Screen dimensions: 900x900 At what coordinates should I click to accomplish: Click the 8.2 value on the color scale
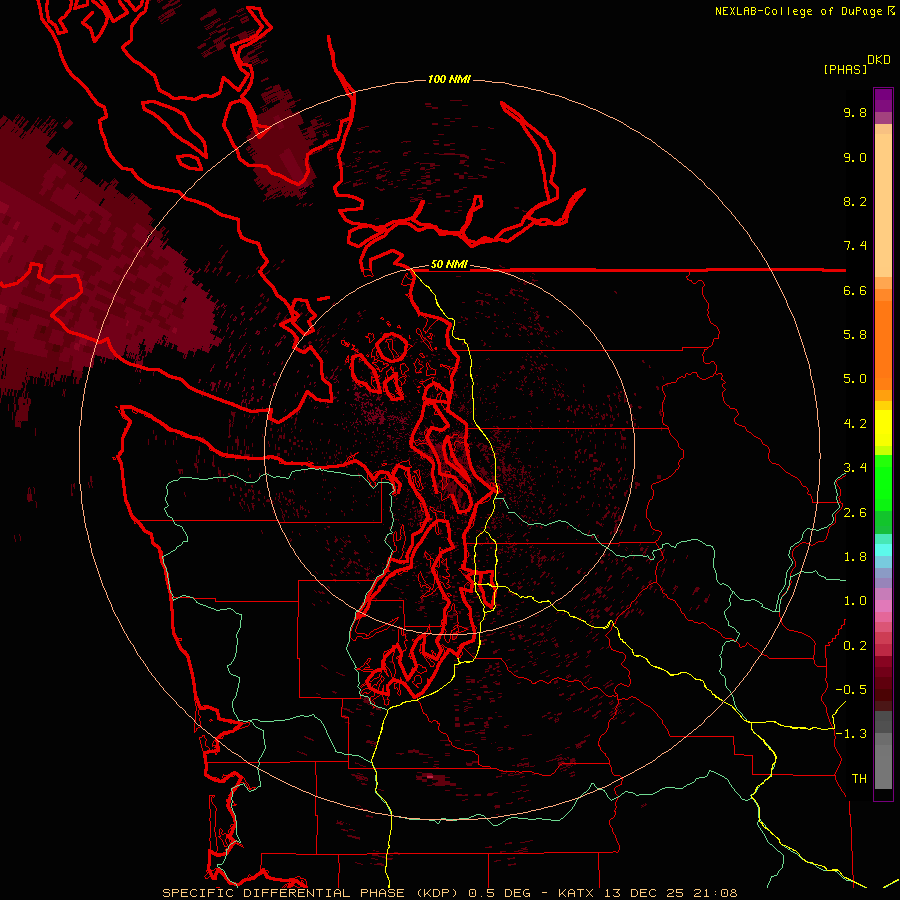point(855,201)
